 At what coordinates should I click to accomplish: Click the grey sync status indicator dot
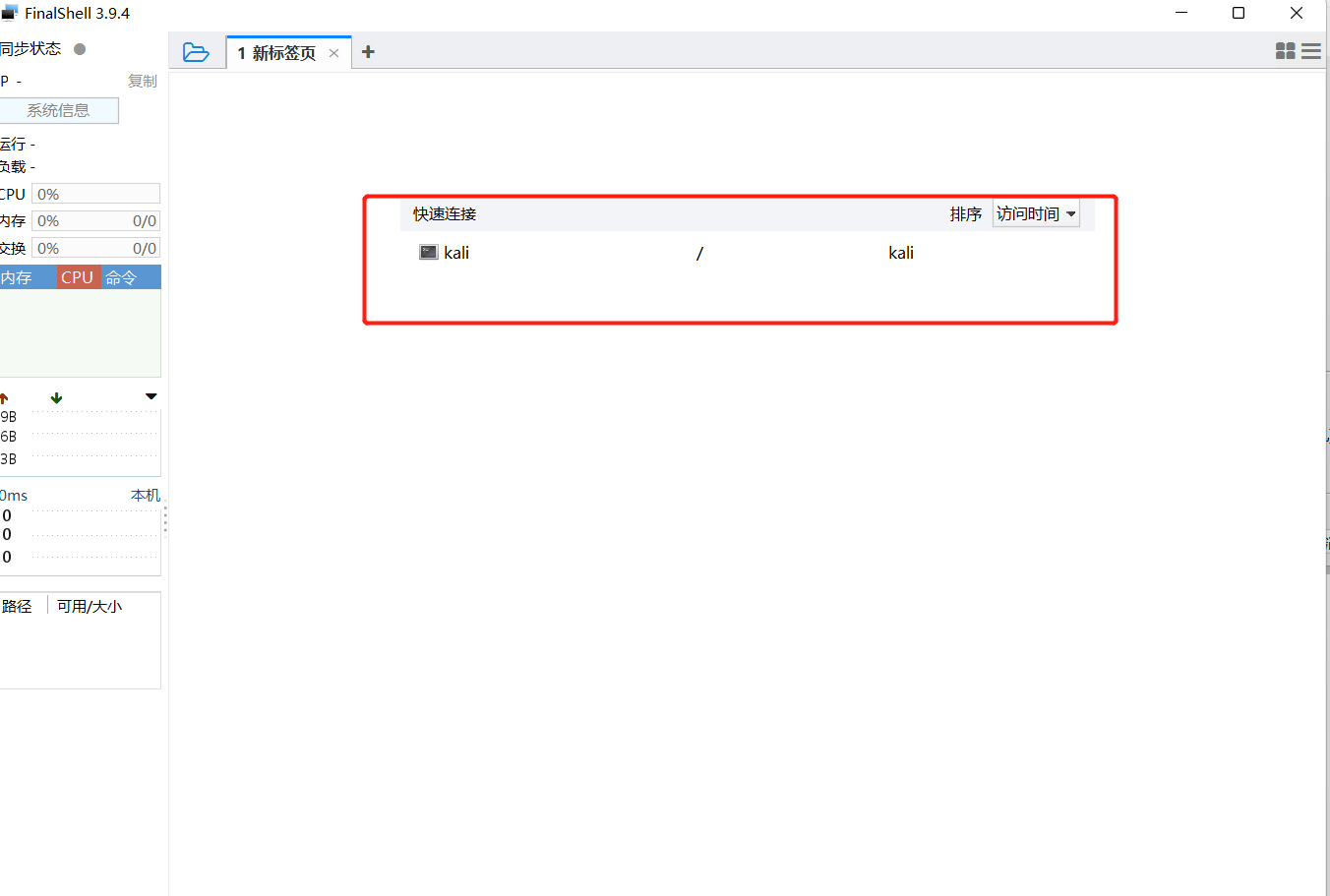[80, 48]
